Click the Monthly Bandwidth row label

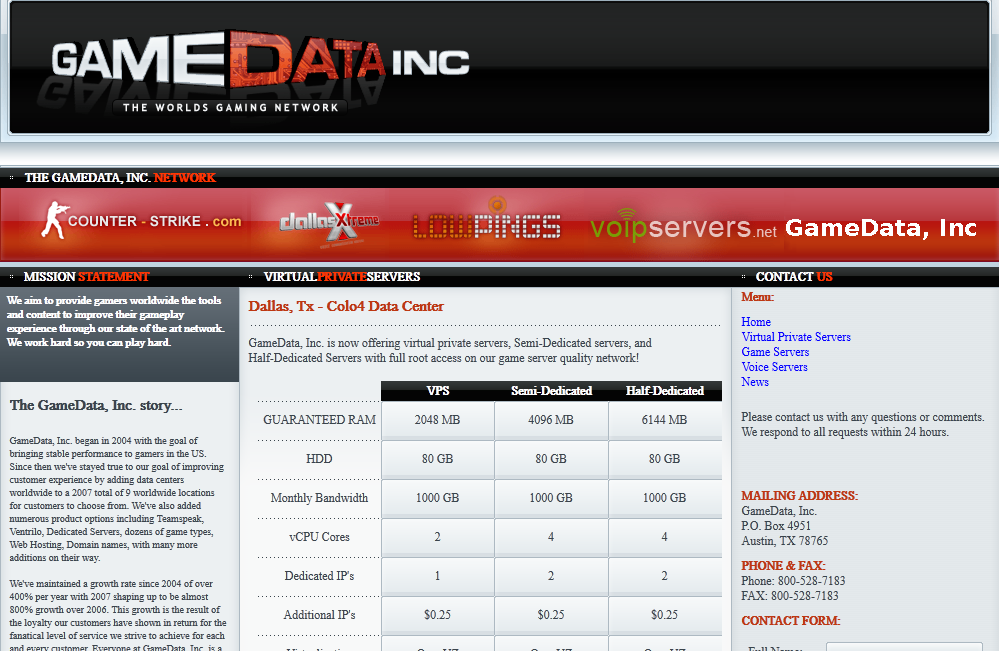(x=319, y=497)
